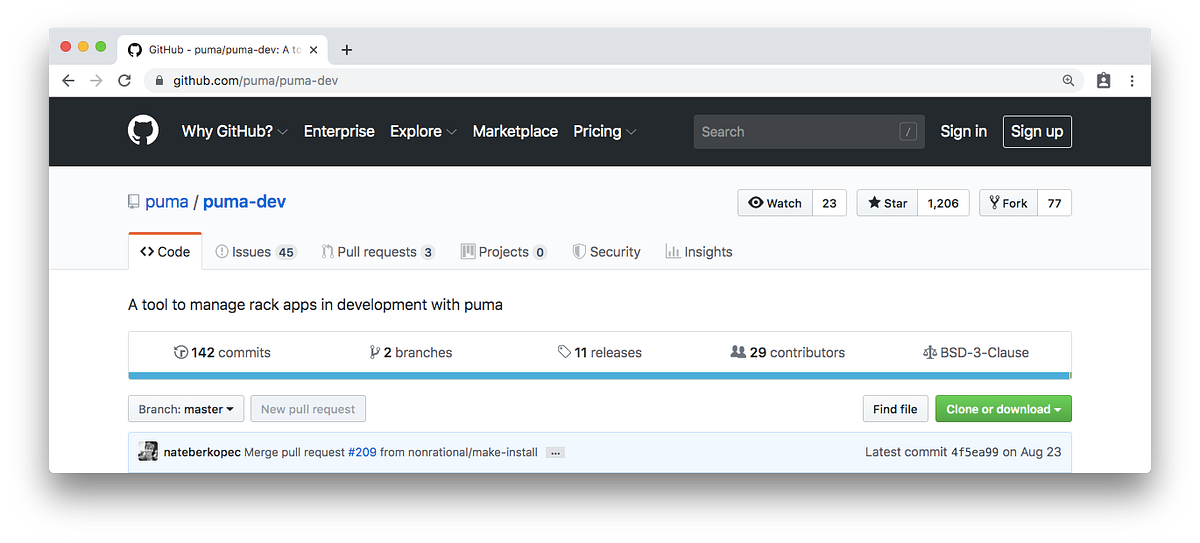This screenshot has width=1200, height=543.
Task: Open Chrome three-dot menu
Action: [x=1132, y=80]
